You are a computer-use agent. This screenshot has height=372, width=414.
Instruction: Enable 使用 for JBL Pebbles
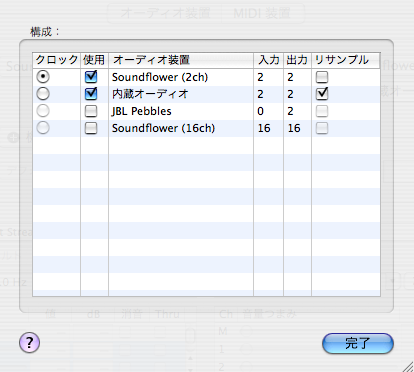click(91, 111)
